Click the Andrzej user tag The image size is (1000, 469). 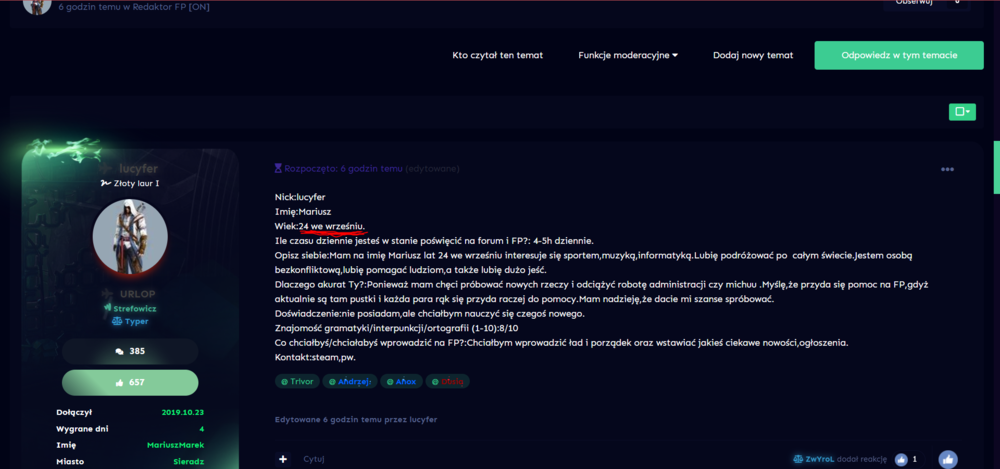[x=350, y=382]
